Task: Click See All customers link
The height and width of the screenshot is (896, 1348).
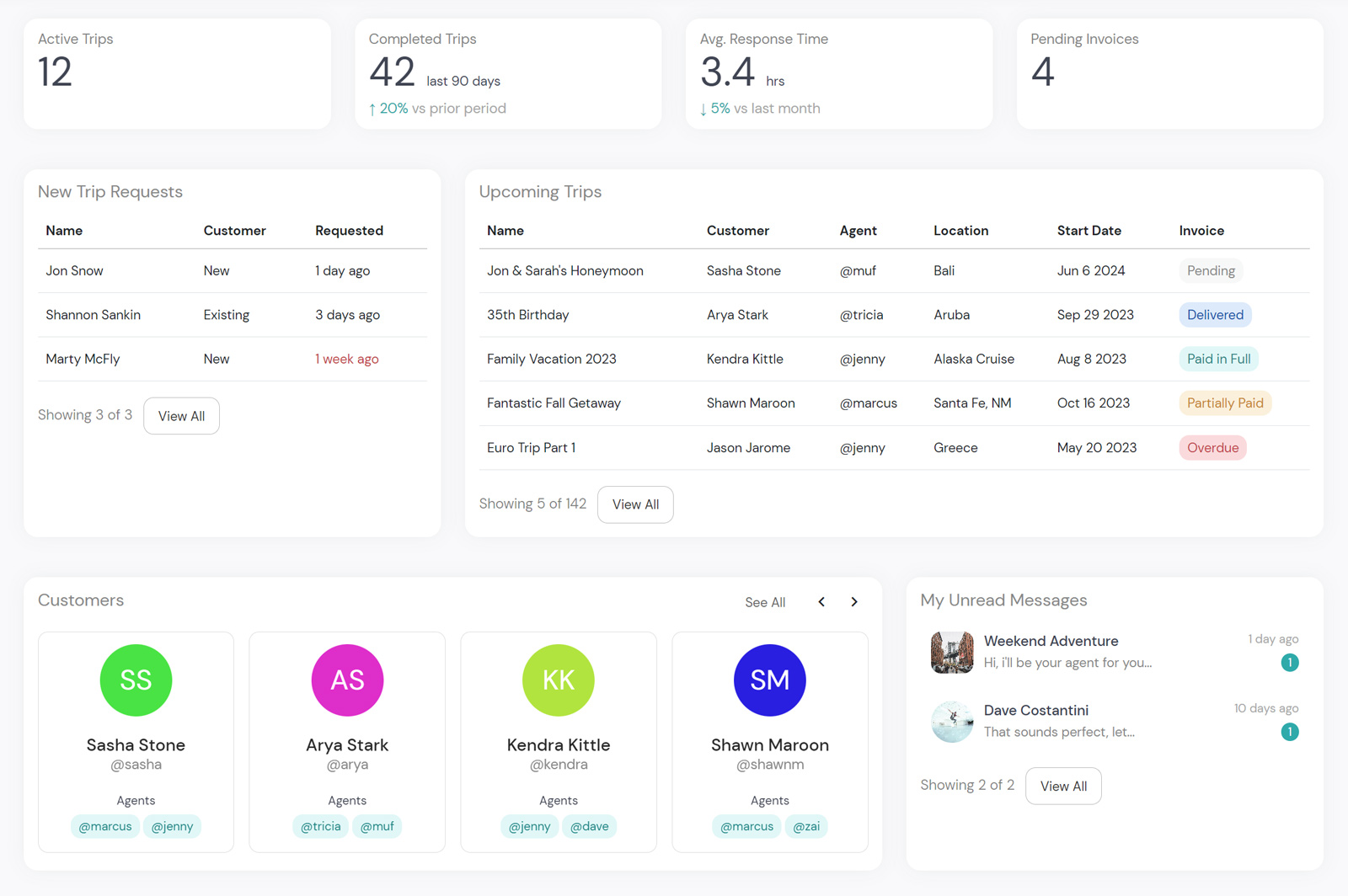Action: [x=765, y=602]
